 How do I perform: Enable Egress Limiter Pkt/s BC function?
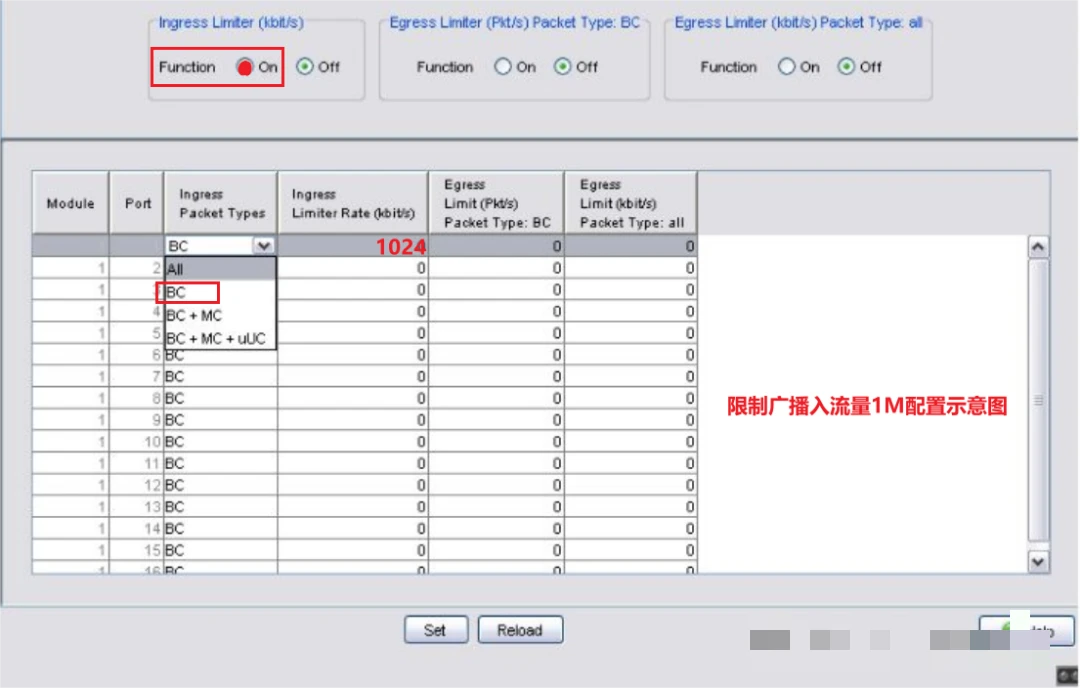[503, 67]
